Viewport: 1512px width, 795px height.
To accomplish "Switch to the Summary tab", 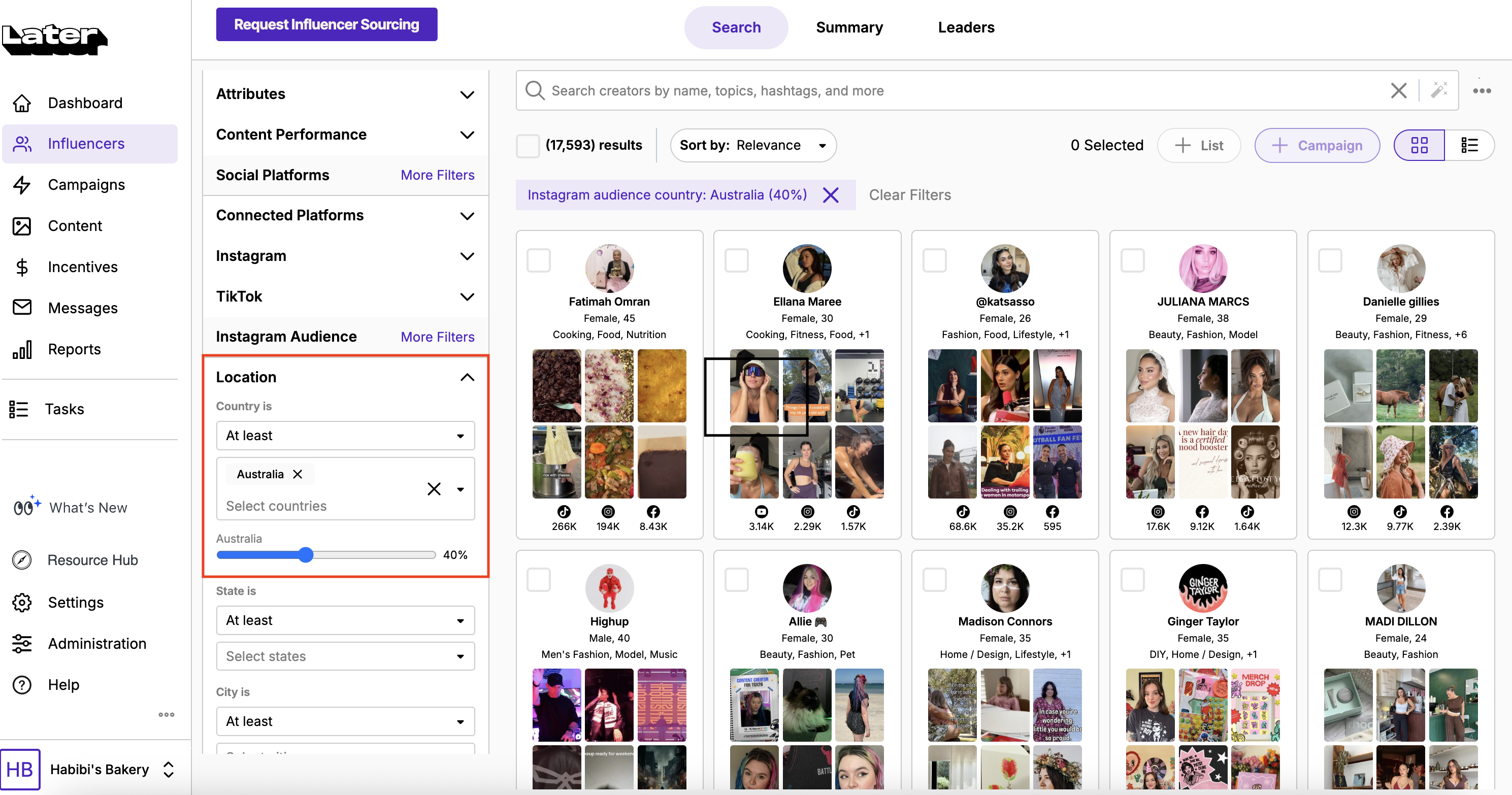I will point(849,27).
